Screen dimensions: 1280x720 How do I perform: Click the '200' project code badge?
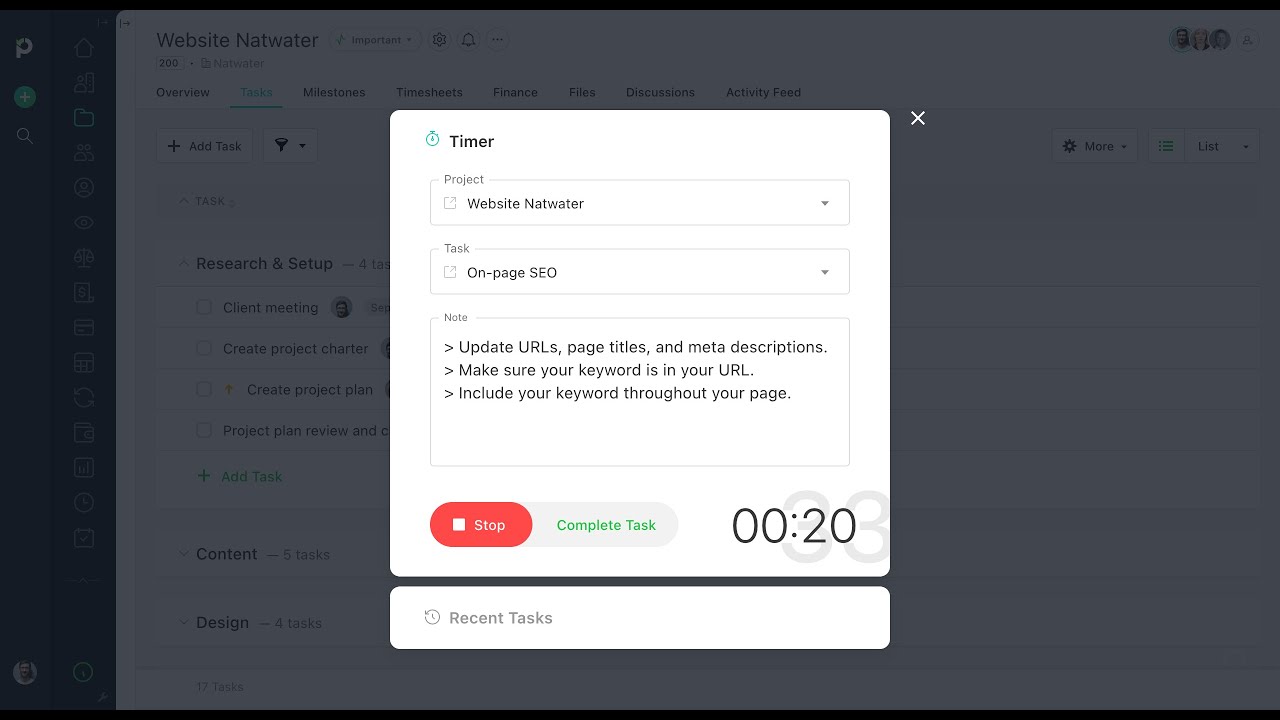(x=169, y=63)
